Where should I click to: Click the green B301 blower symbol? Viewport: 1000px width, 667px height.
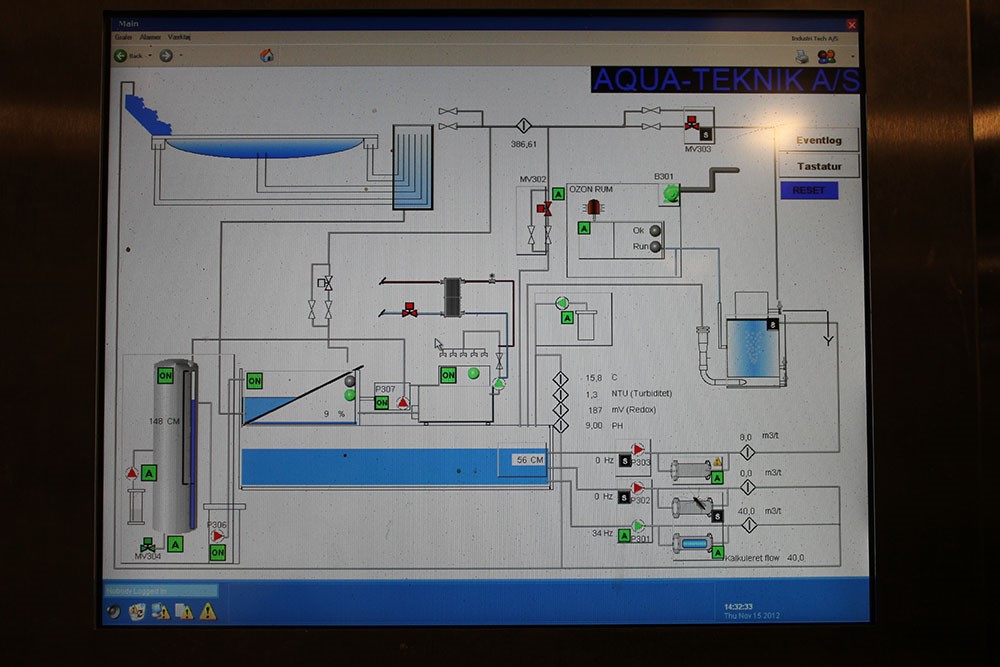[671, 193]
